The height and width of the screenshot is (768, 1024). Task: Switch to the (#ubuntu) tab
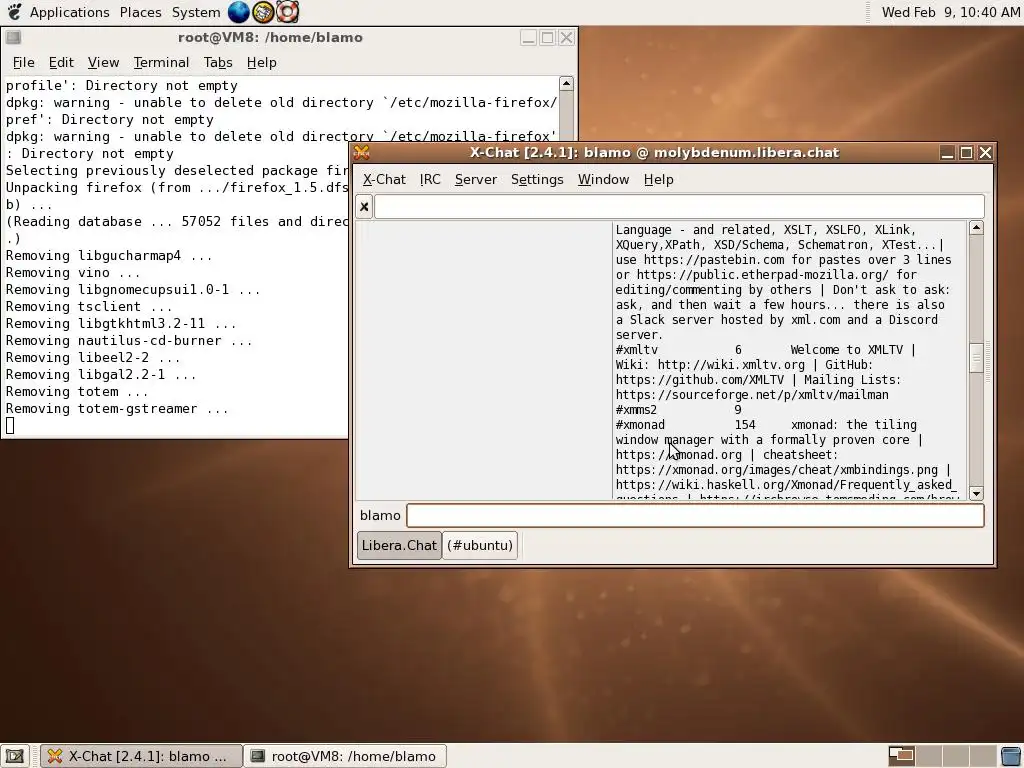pos(480,545)
